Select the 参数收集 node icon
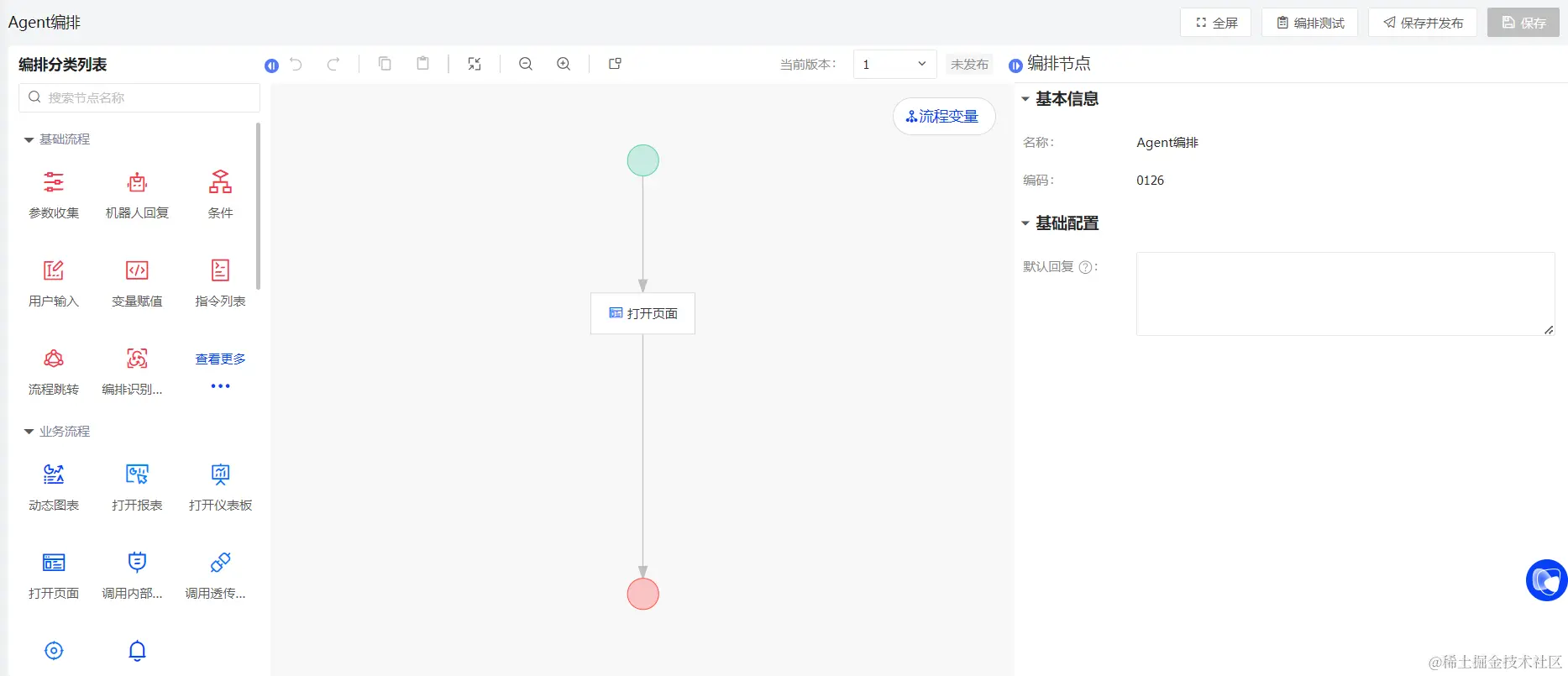 coord(54,182)
